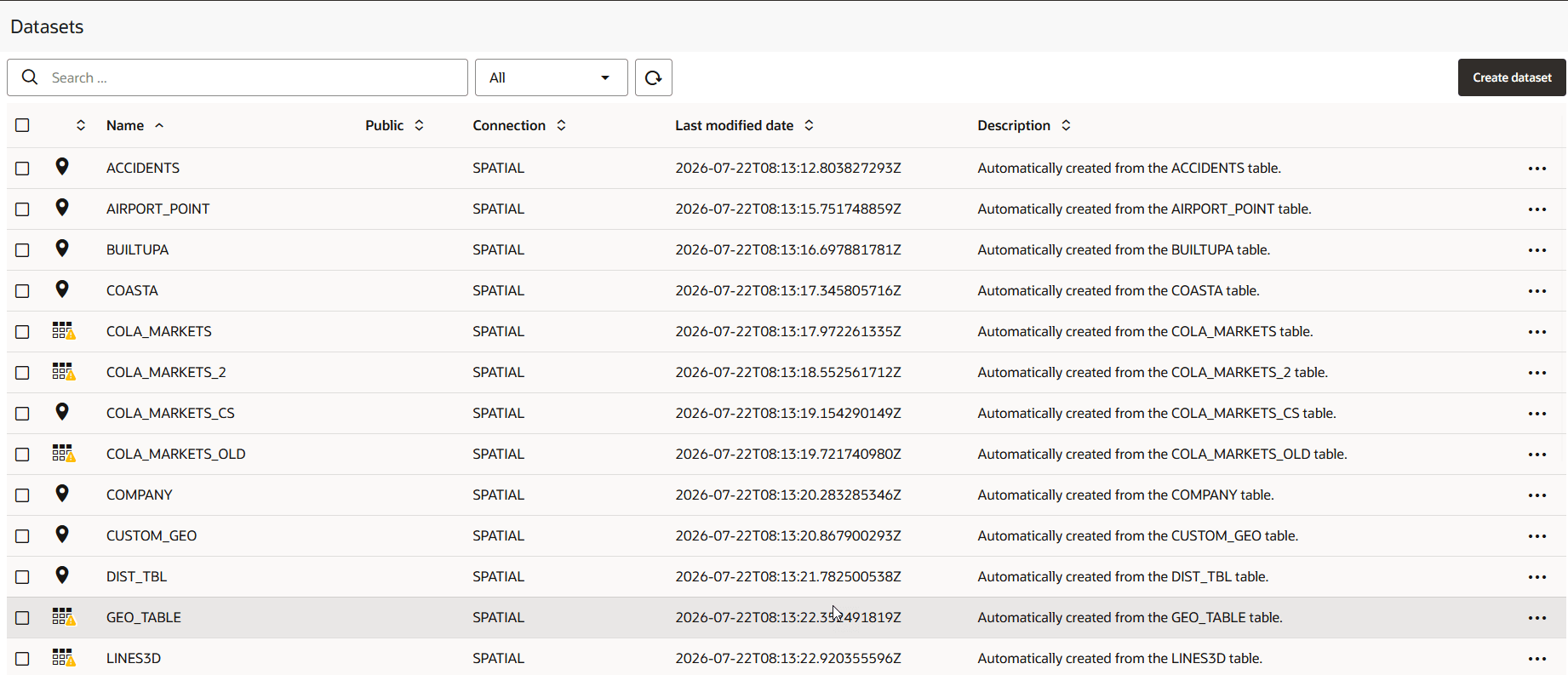Check the GEO_TABLE row checkbox
The width and height of the screenshot is (1568, 675).
click(22, 618)
